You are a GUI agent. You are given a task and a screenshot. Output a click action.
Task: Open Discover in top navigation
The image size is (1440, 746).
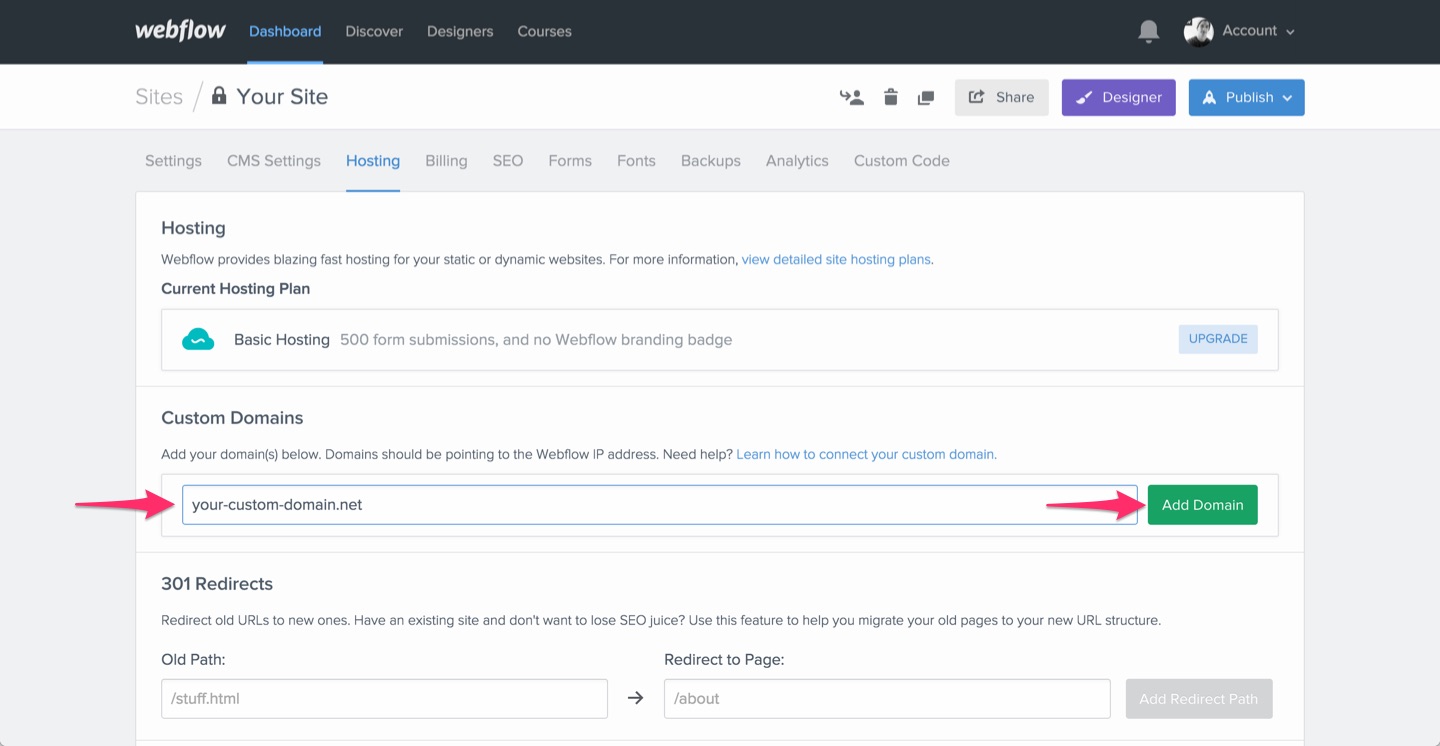(x=374, y=31)
